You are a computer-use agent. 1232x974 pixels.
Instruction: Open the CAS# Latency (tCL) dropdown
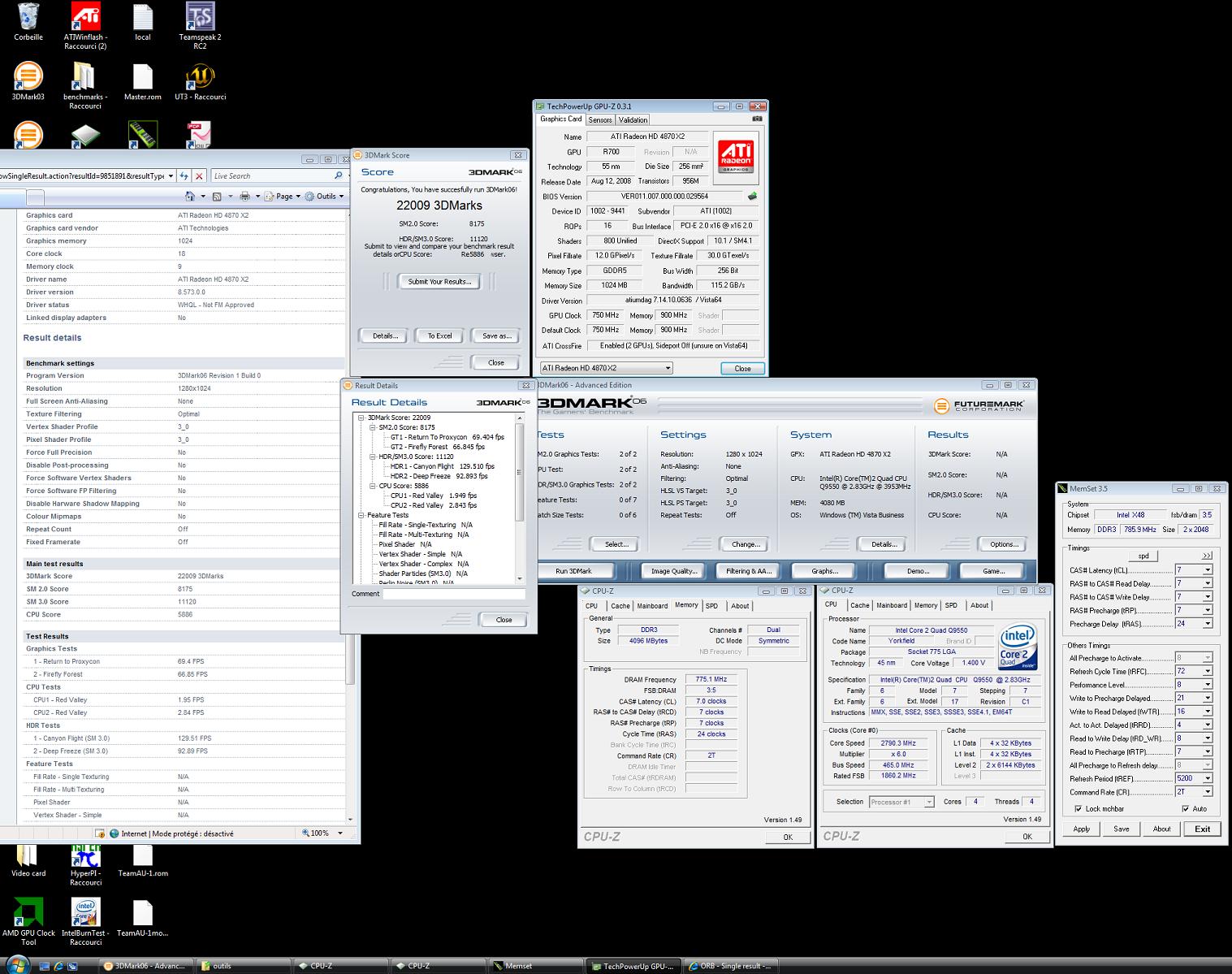[1207, 570]
